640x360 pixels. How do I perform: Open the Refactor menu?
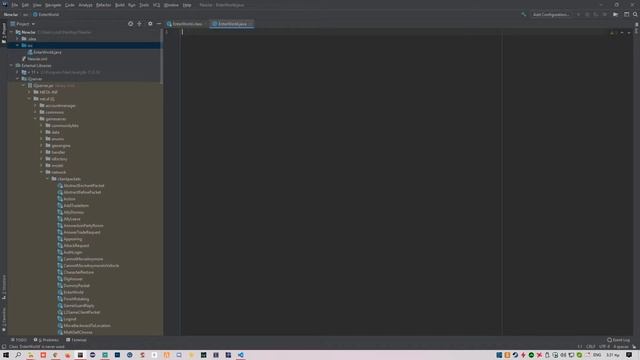coord(103,5)
